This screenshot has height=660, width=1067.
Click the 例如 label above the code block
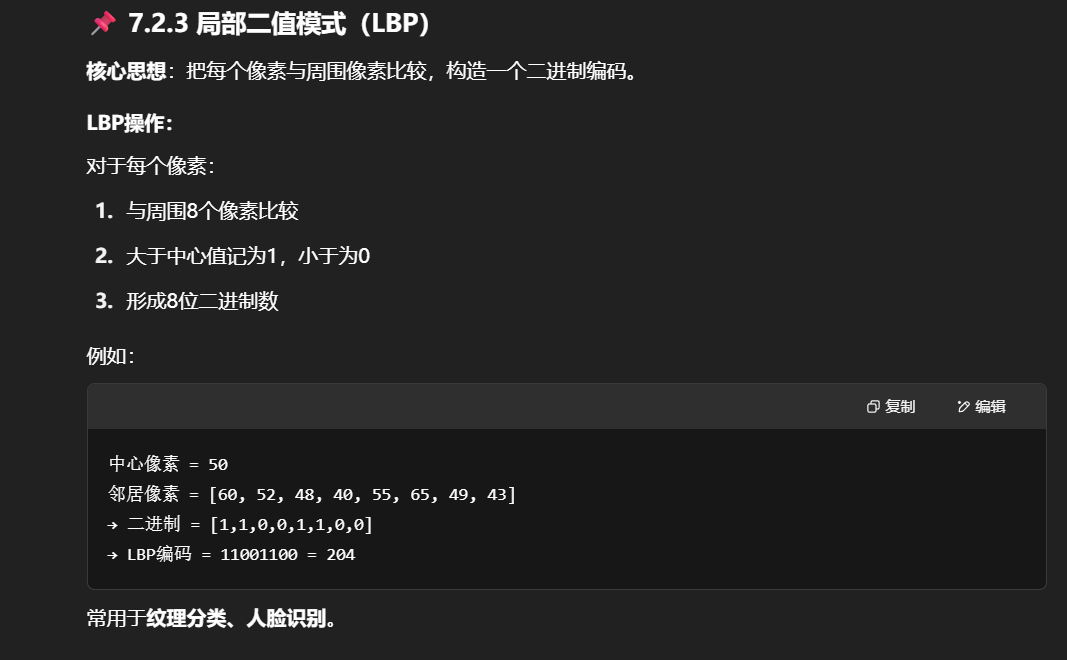[110, 355]
